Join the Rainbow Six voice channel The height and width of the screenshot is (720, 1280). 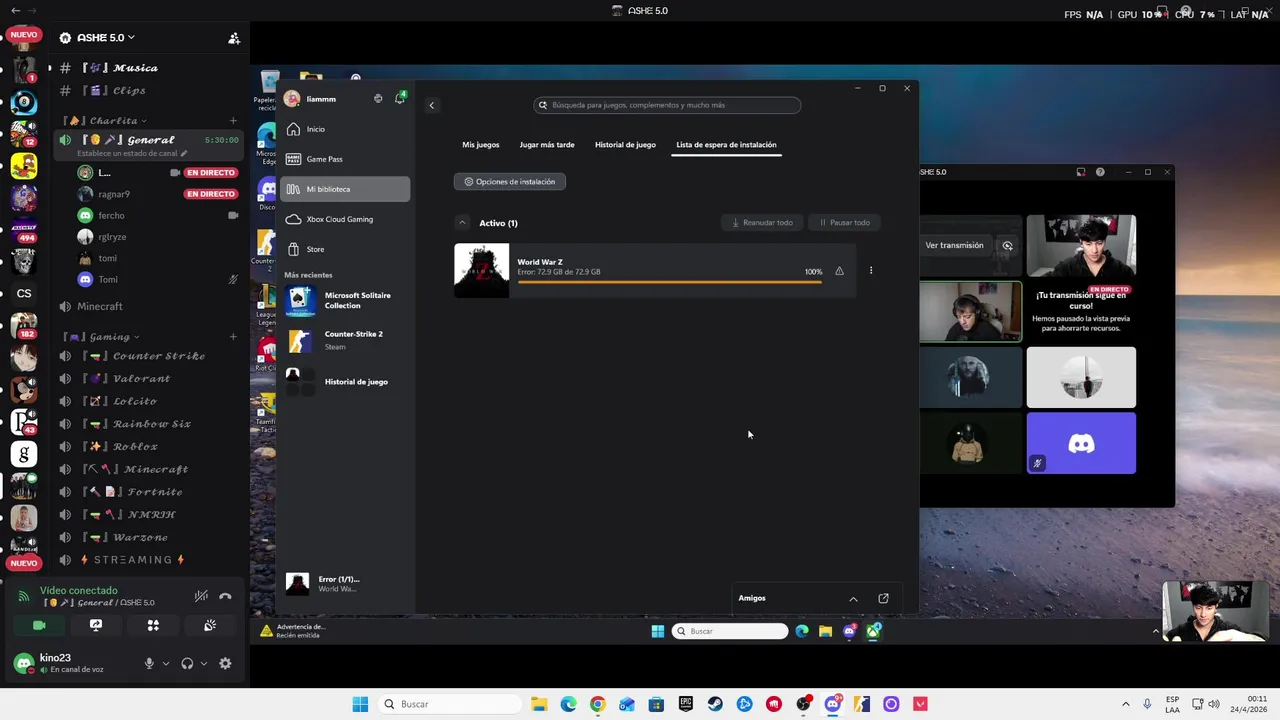(x=150, y=424)
